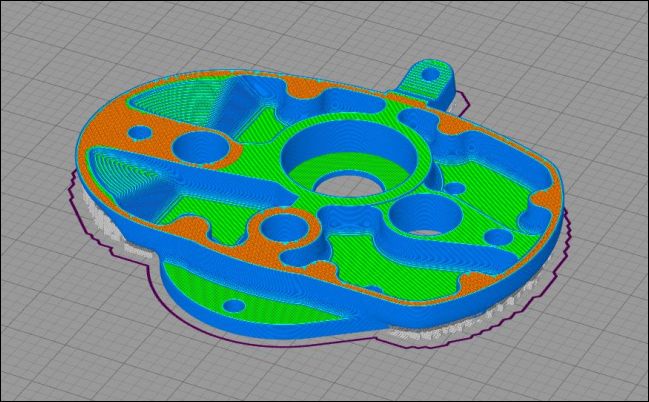
Task: Select the circular boss hole below center
Action: coord(279,227)
